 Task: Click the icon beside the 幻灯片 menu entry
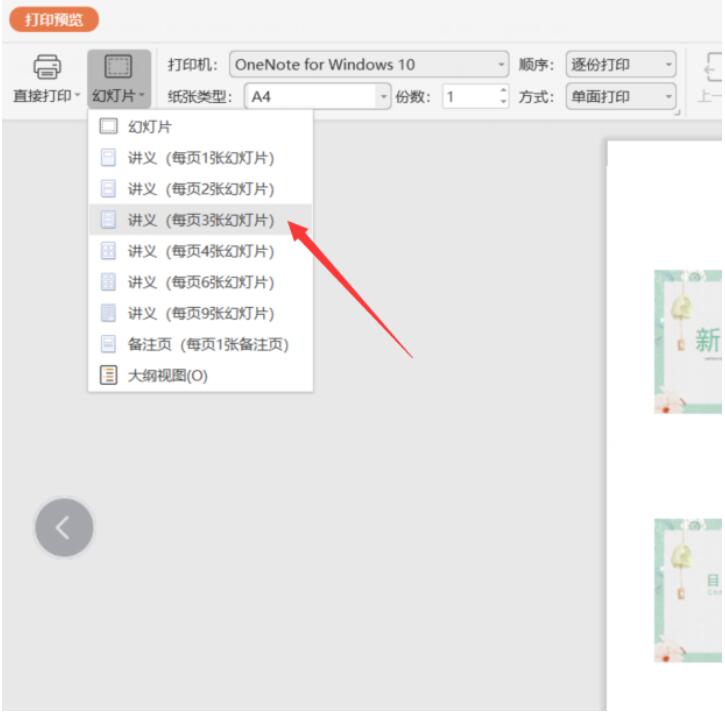pos(108,126)
